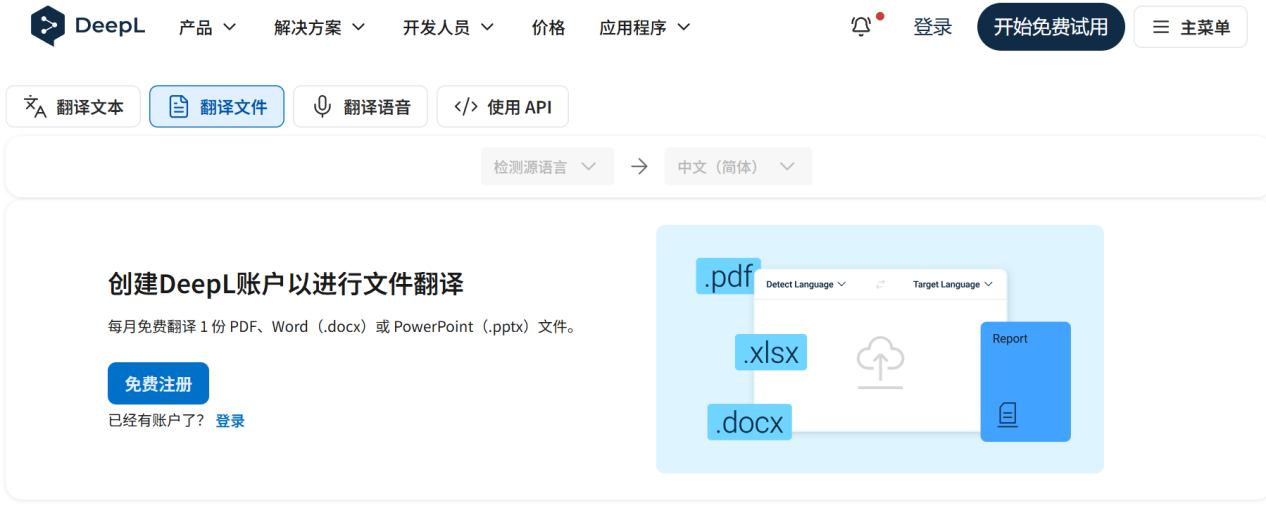
Task: Click the 开始免费试用 button
Action: pos(1051,27)
